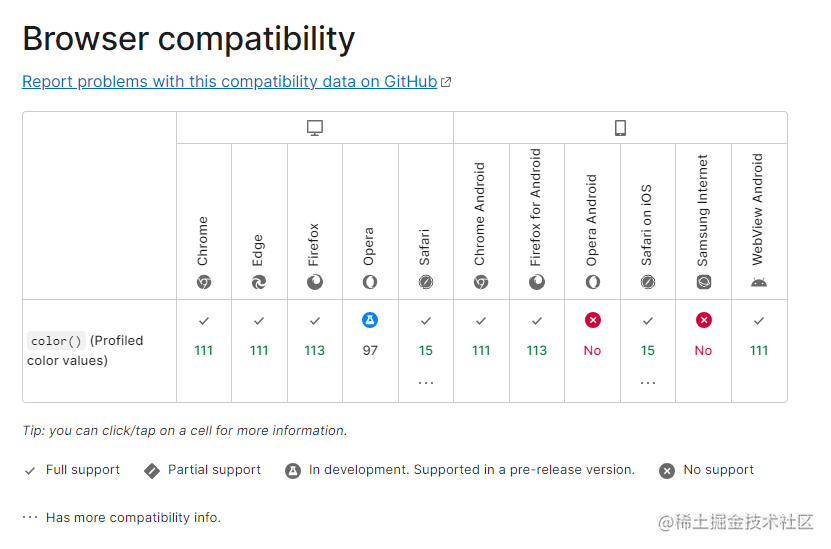Viewport: 831px width, 549px height.
Task: Expand Safari on iOS compatibility details
Action: coord(648,382)
